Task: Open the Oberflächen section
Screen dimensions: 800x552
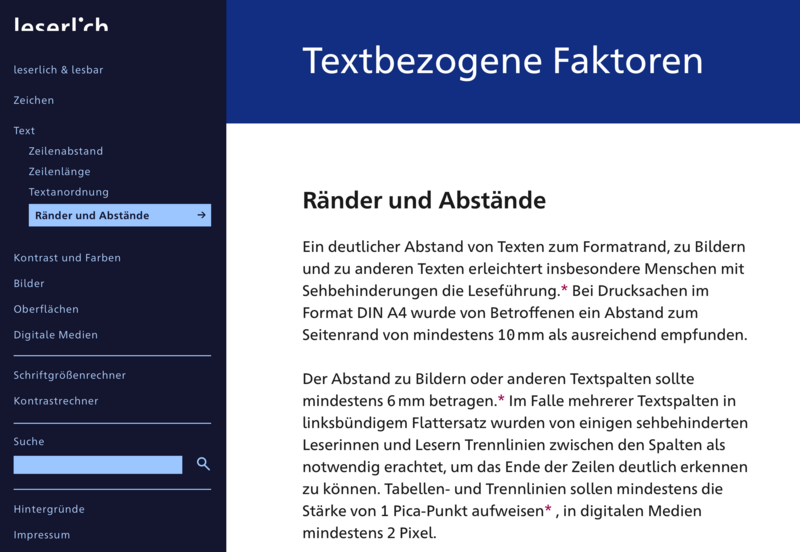Action: coord(46,309)
